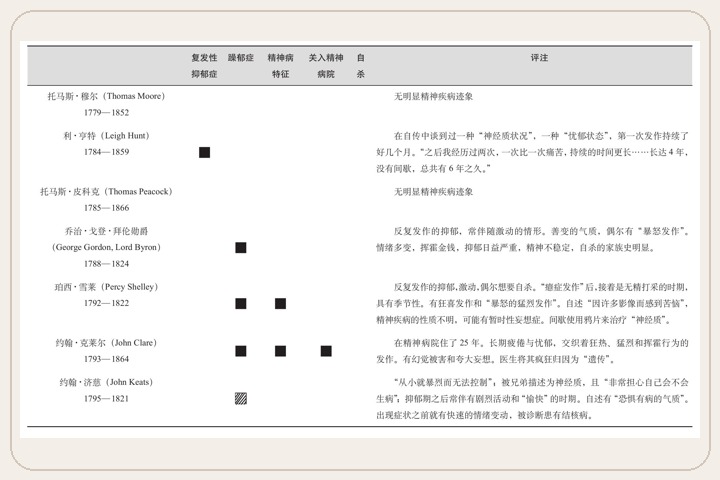Click Keats's comment line starting 从小就暴烈而无法控制

(x=541, y=383)
